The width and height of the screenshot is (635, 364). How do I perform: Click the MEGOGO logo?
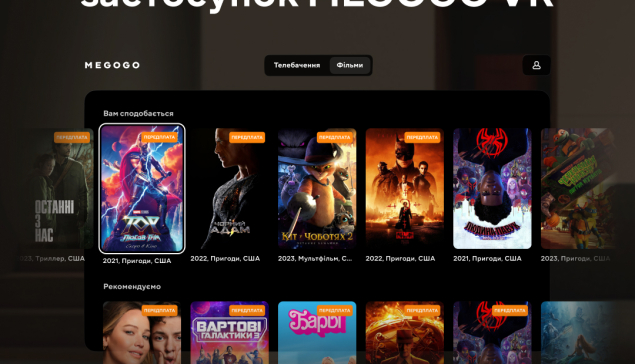pyautogui.click(x=112, y=65)
